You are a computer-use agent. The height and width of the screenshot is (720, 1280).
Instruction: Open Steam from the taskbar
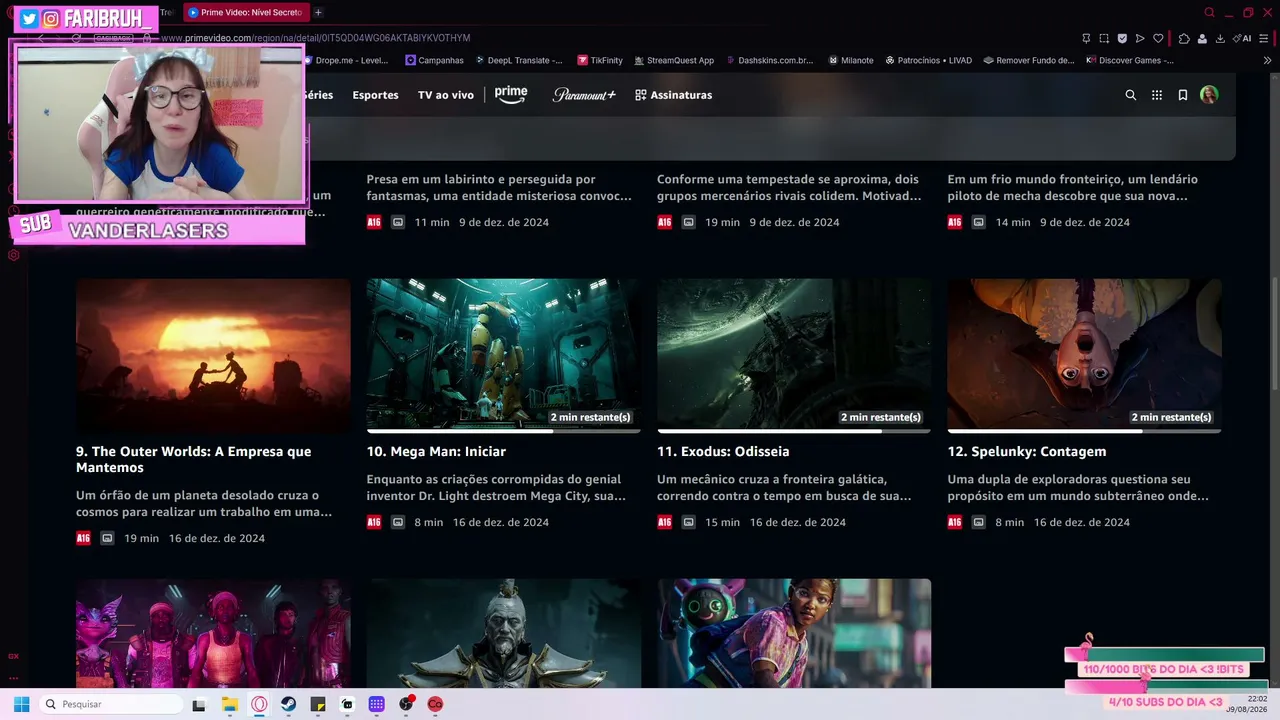pos(288,704)
